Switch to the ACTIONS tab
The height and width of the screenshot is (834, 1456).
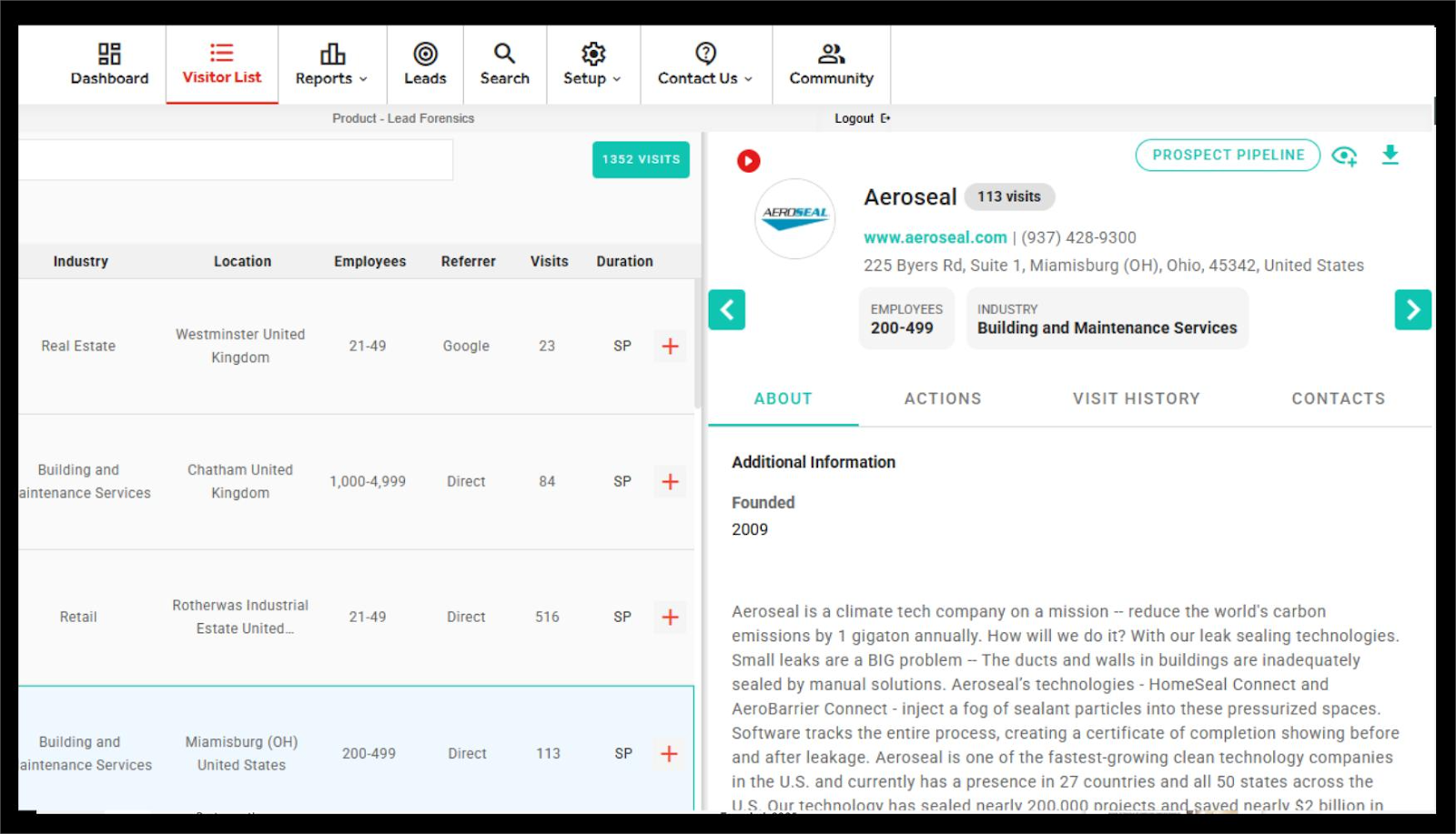943,398
